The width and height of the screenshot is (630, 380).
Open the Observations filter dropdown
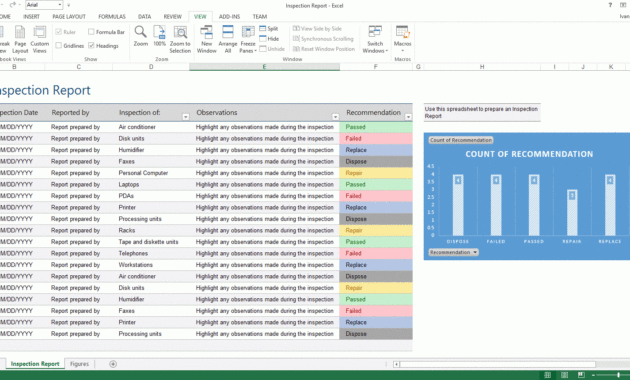335,117
